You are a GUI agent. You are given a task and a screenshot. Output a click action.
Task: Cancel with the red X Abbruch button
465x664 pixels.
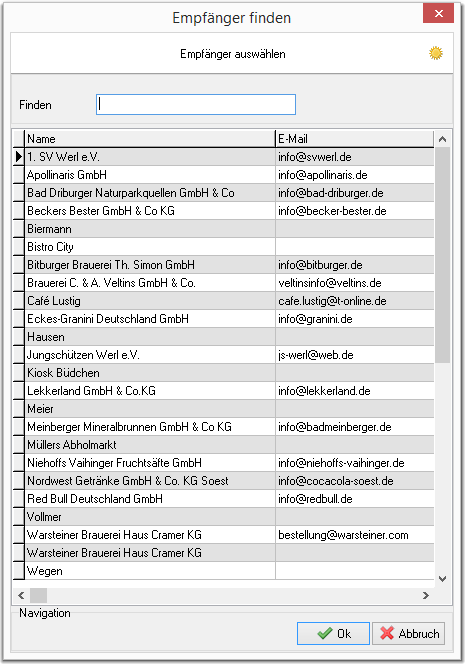[x=409, y=634]
